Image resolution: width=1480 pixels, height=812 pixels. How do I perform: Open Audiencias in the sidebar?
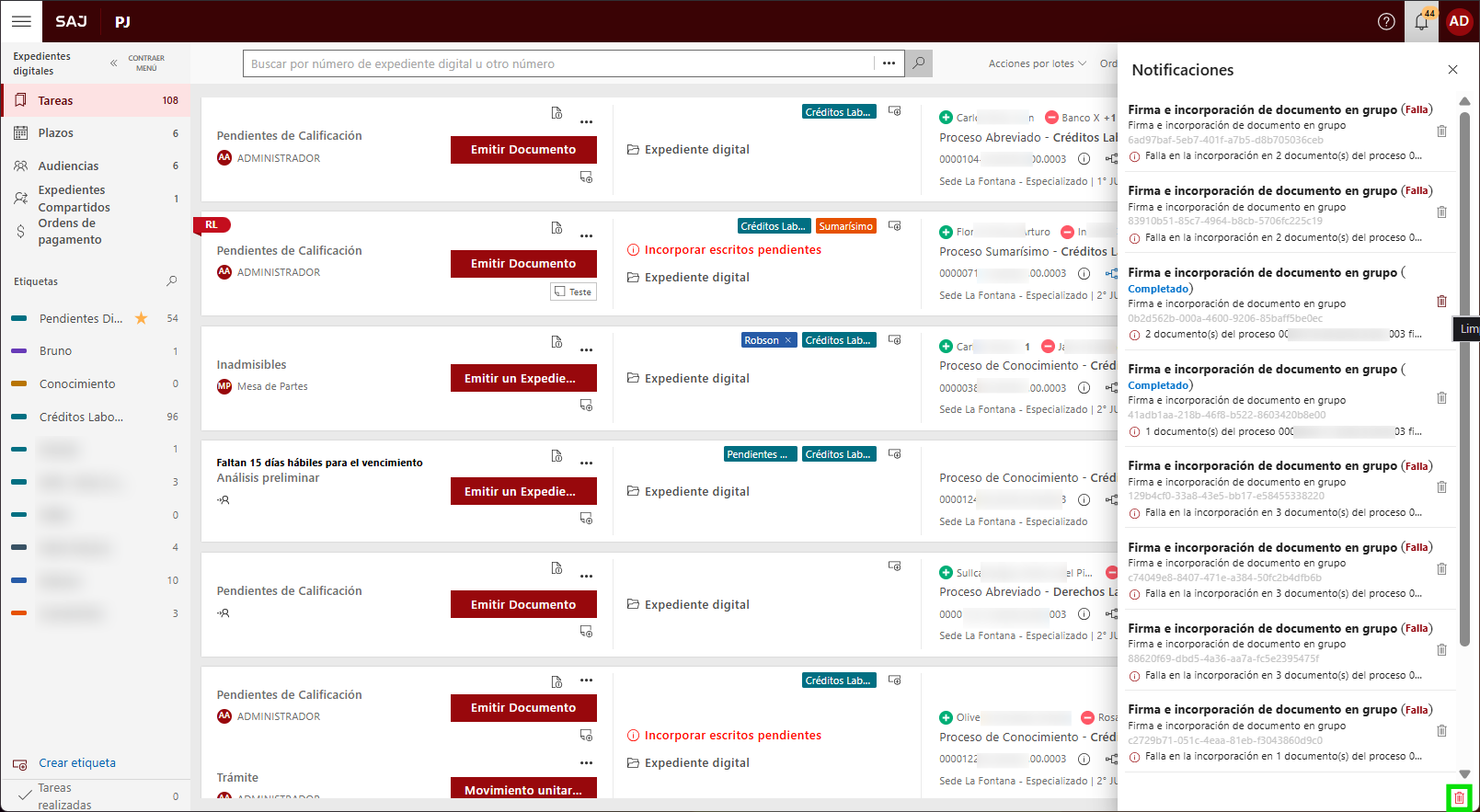click(x=68, y=166)
